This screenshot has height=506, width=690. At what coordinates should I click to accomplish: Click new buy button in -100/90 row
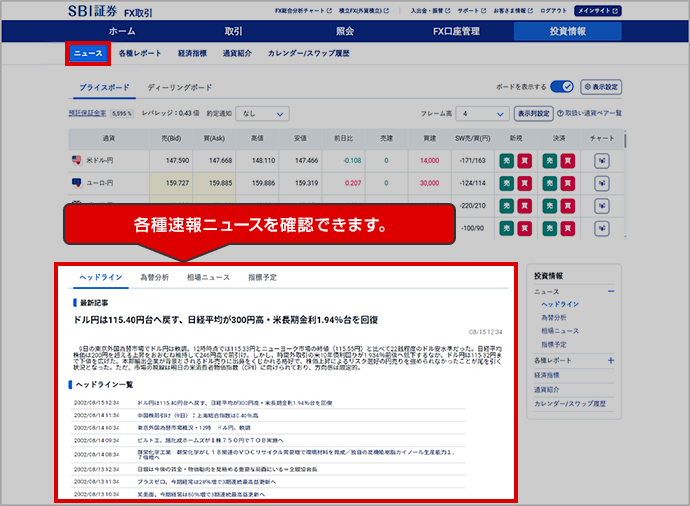pos(525,228)
